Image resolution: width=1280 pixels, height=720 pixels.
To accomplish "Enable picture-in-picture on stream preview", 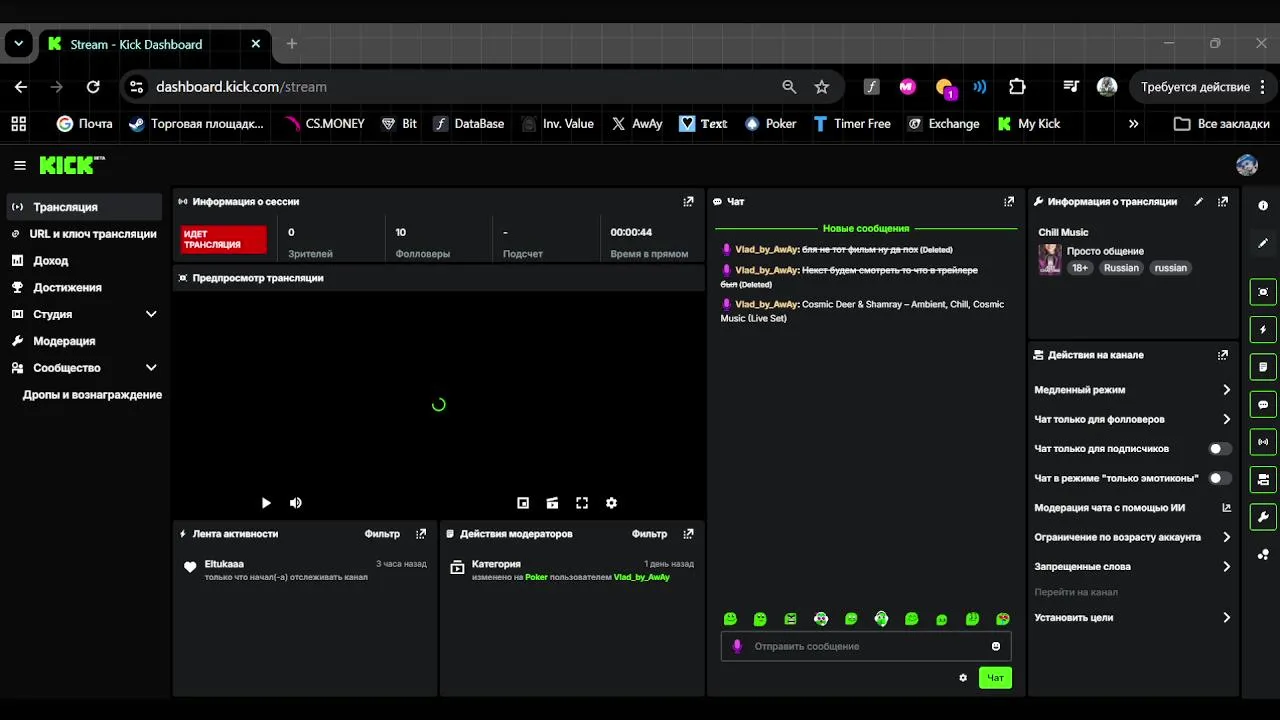I will 523,503.
